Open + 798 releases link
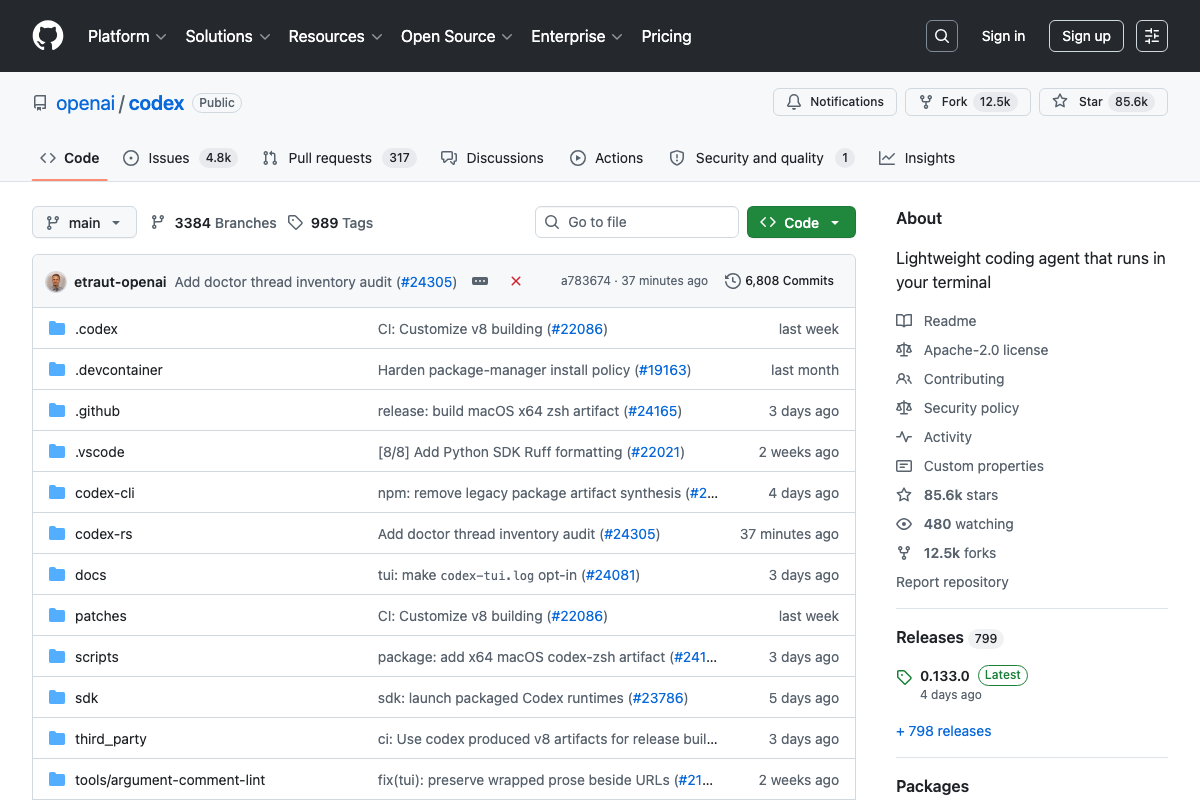Image resolution: width=1200 pixels, height=800 pixels. (x=944, y=731)
